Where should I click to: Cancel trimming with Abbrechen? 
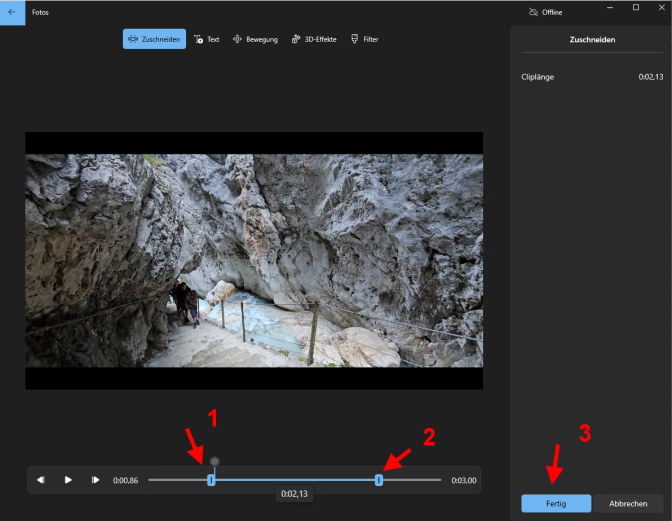tap(628, 503)
